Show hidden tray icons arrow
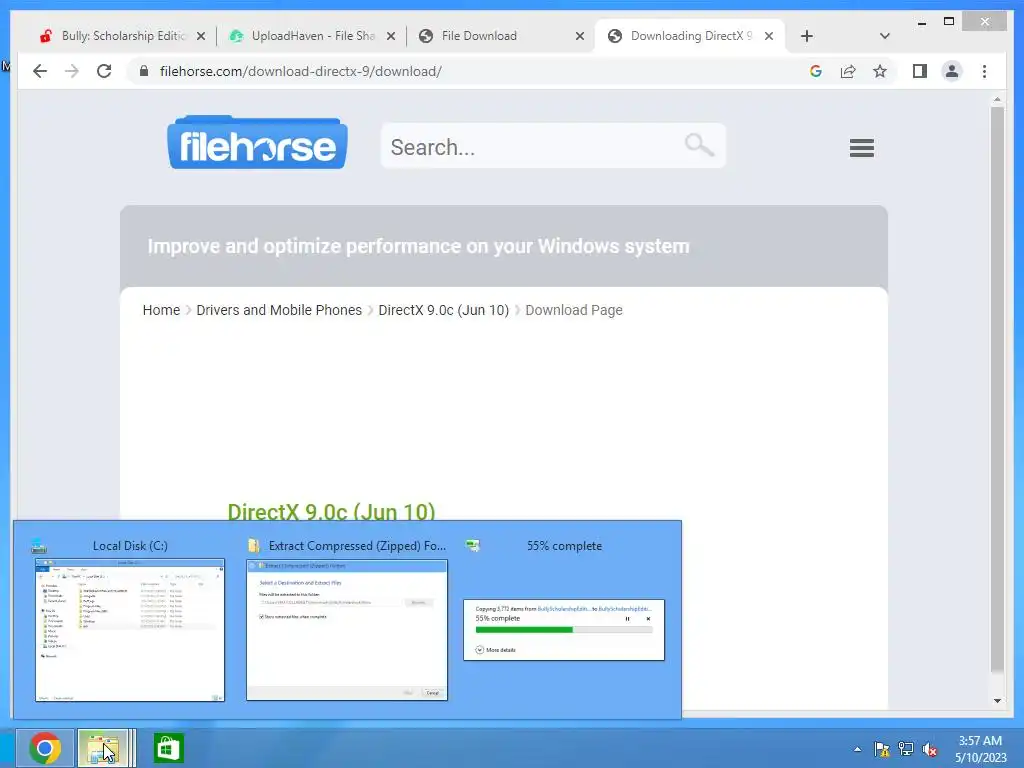The height and width of the screenshot is (768, 1024). click(857, 749)
